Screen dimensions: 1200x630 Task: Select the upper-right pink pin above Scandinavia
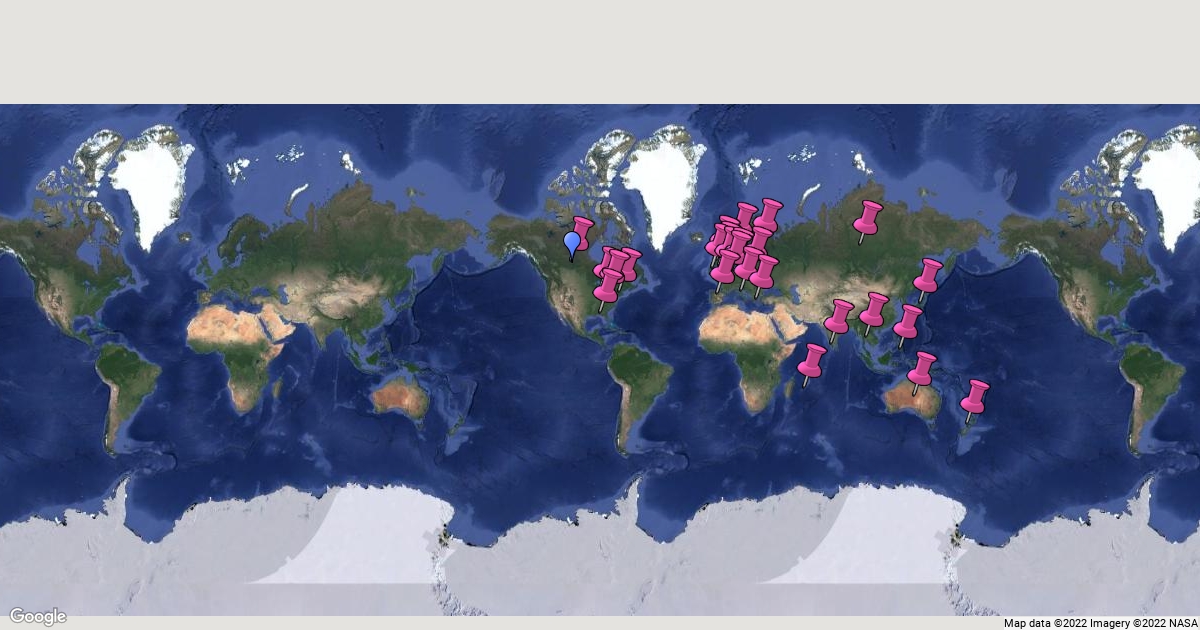pos(767,217)
